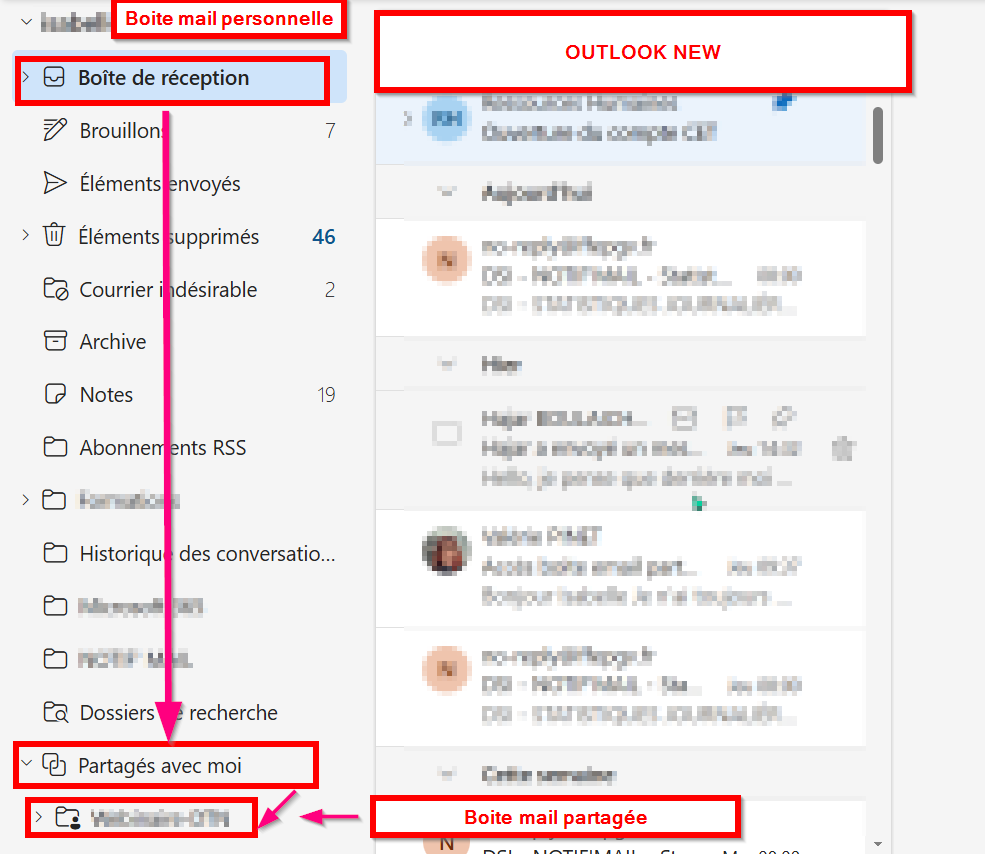Screen dimensions: 985x854
Task: Delete the Hajar message with trash icon
Action: [x=844, y=449]
